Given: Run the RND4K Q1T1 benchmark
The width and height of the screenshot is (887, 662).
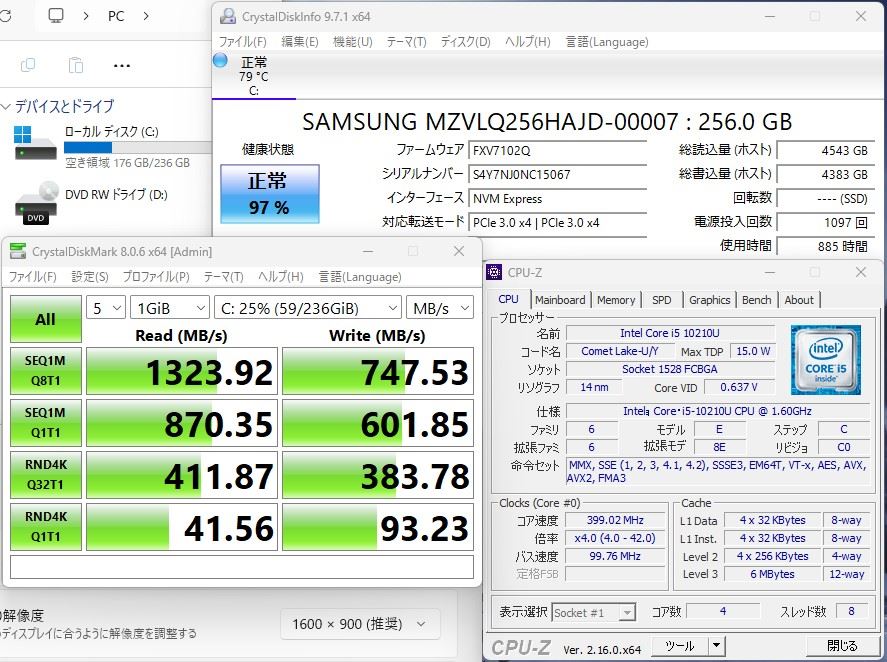Looking at the screenshot, I should coord(45,527).
